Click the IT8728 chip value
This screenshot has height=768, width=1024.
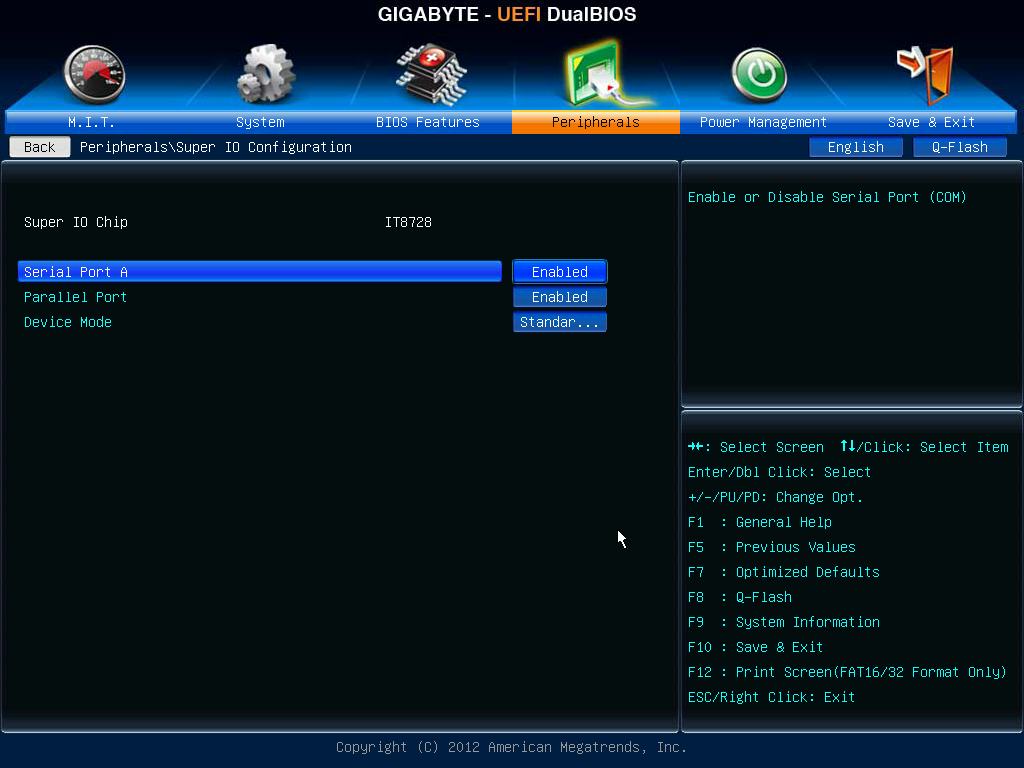[x=408, y=222]
